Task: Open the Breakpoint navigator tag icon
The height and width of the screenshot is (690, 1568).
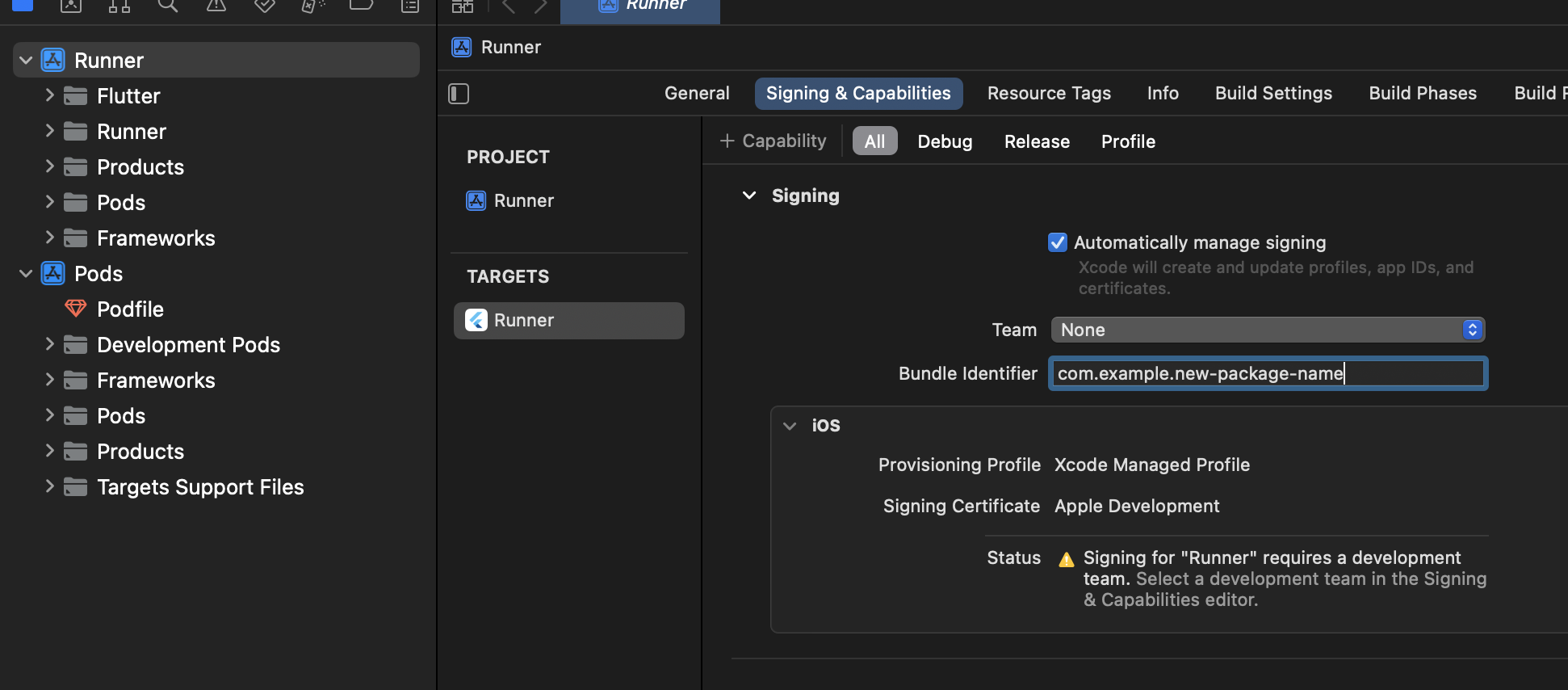Action: (361, 6)
